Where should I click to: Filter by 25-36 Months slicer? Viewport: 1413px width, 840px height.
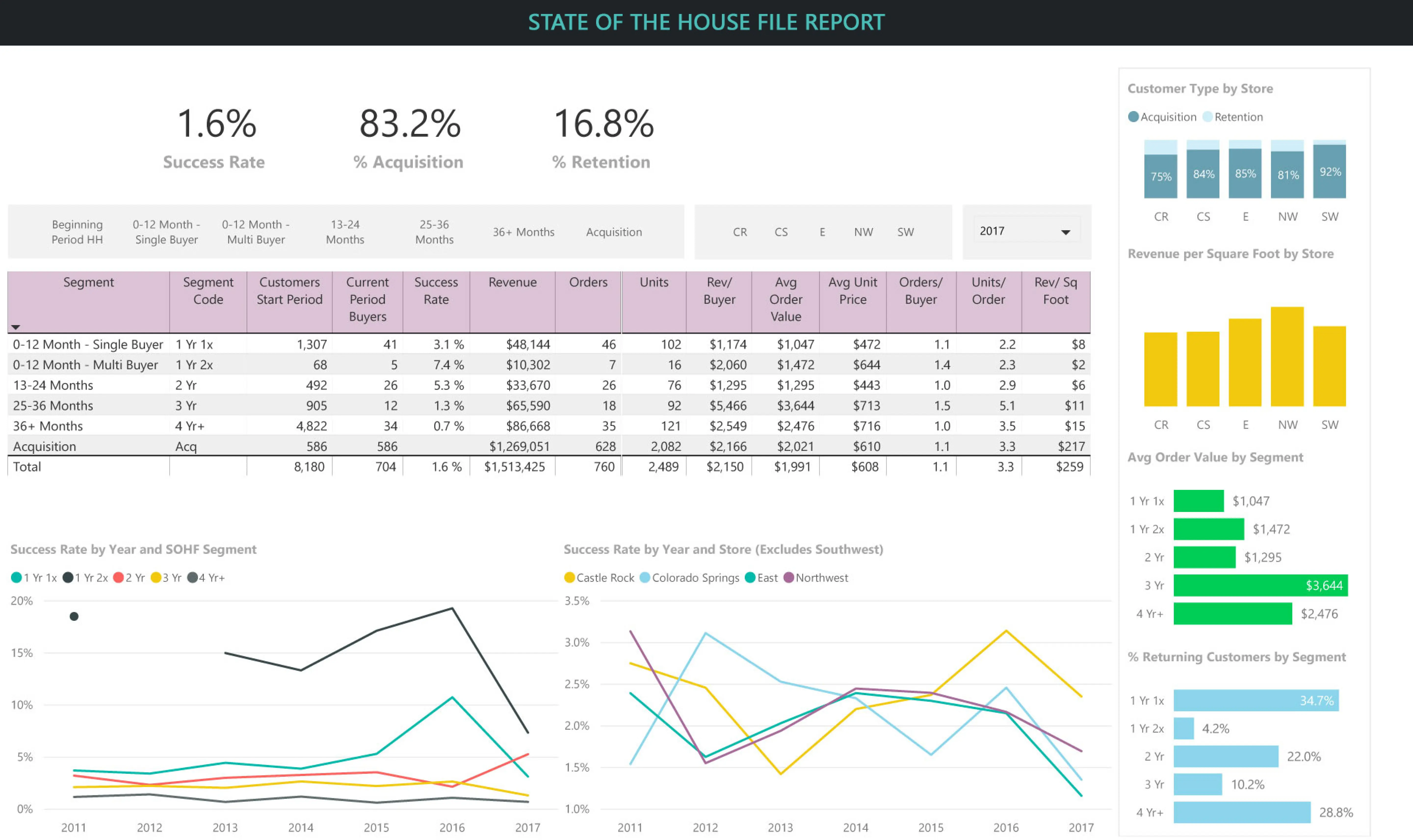coord(434,232)
